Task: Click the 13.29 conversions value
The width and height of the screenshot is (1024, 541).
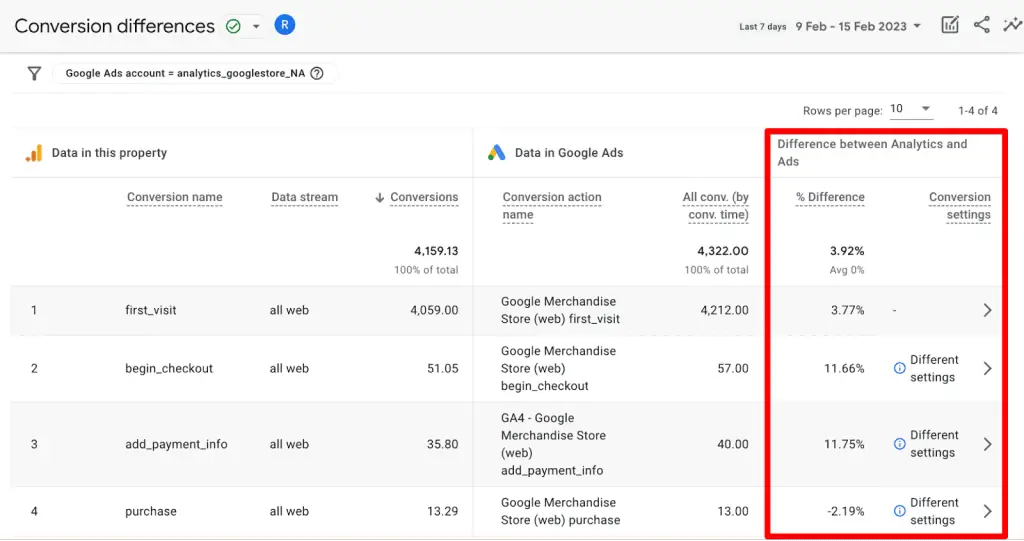Action: tap(443, 511)
